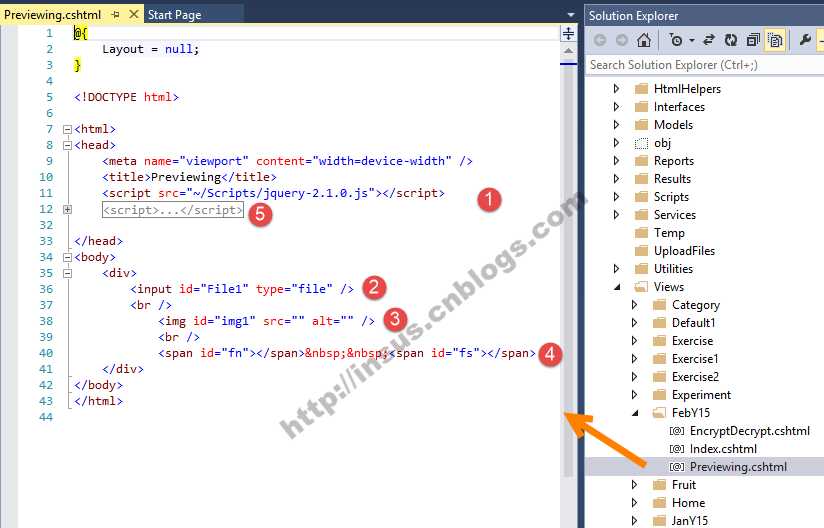Click the EncryptDecrypt.cshtml file icon

click(x=677, y=431)
